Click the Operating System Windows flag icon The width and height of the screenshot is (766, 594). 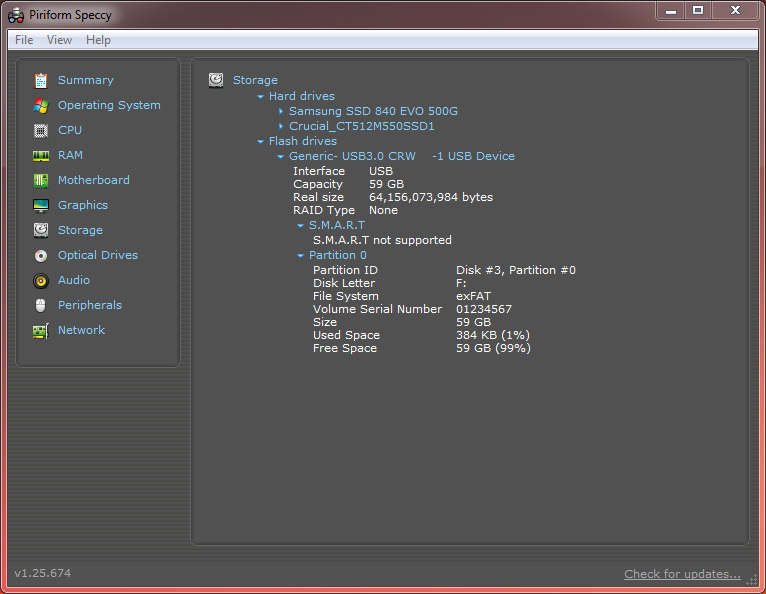tap(41, 106)
